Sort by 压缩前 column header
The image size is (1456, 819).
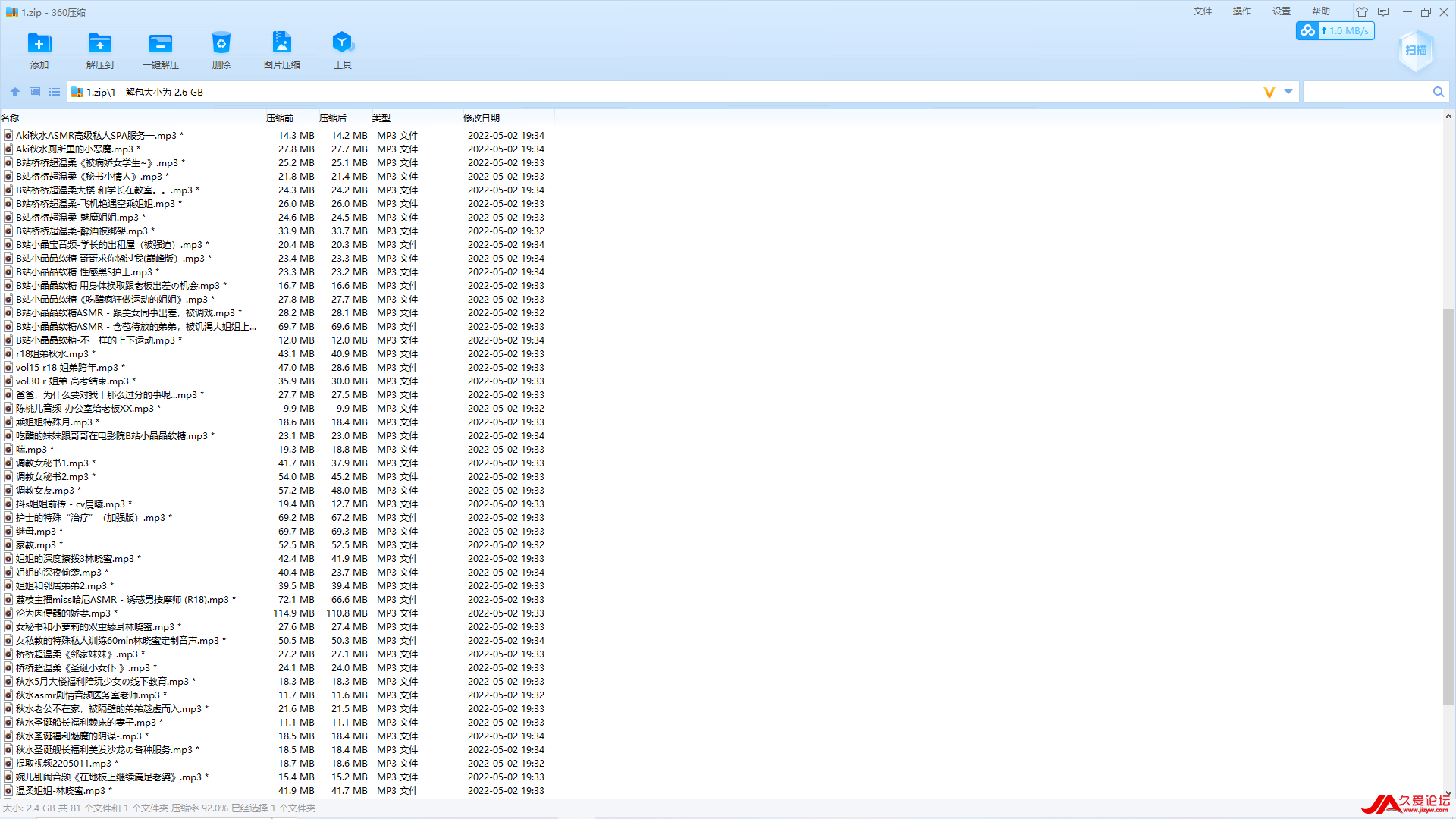click(280, 118)
